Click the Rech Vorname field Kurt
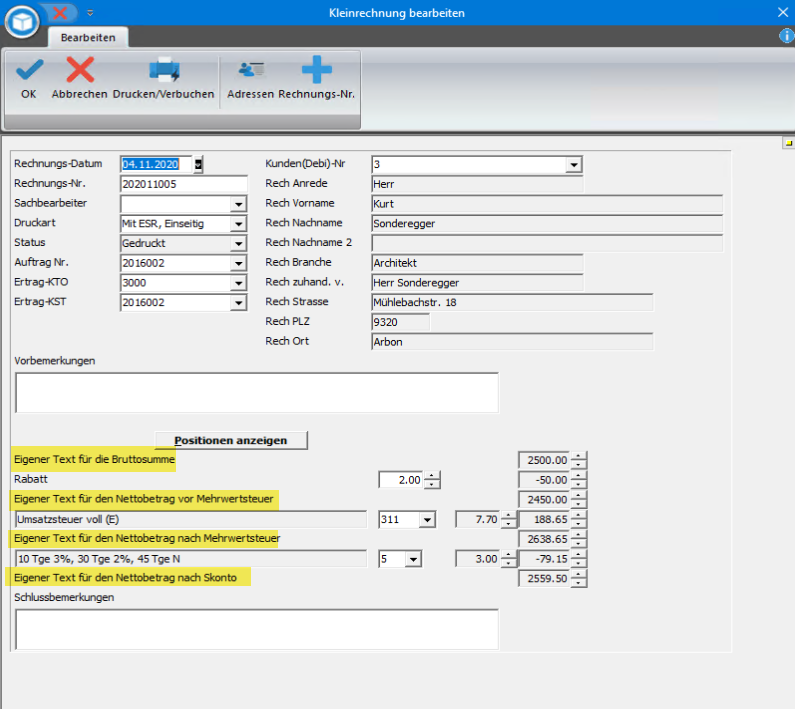This screenshot has width=795, height=709. (547, 204)
